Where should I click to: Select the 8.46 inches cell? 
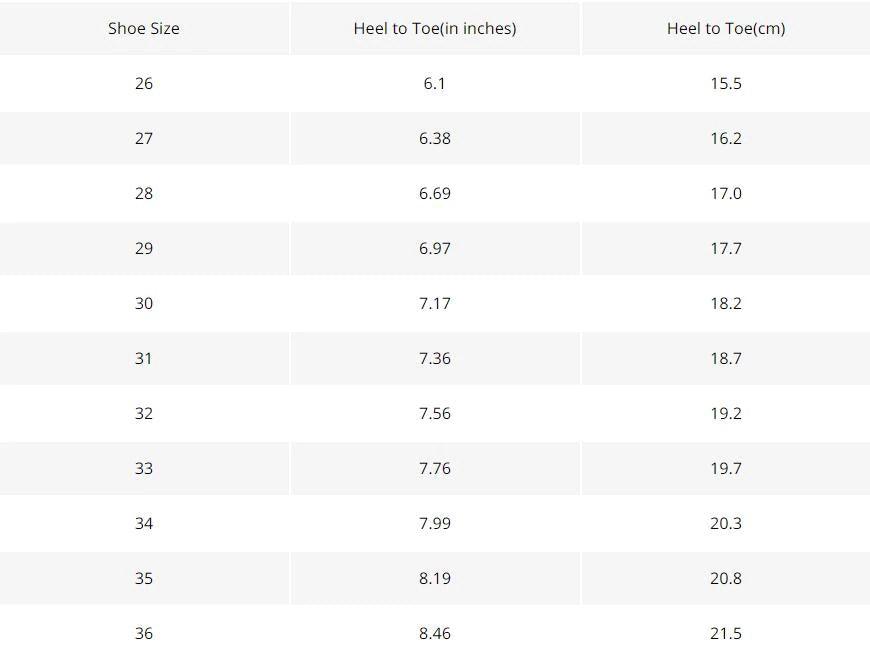coord(435,633)
